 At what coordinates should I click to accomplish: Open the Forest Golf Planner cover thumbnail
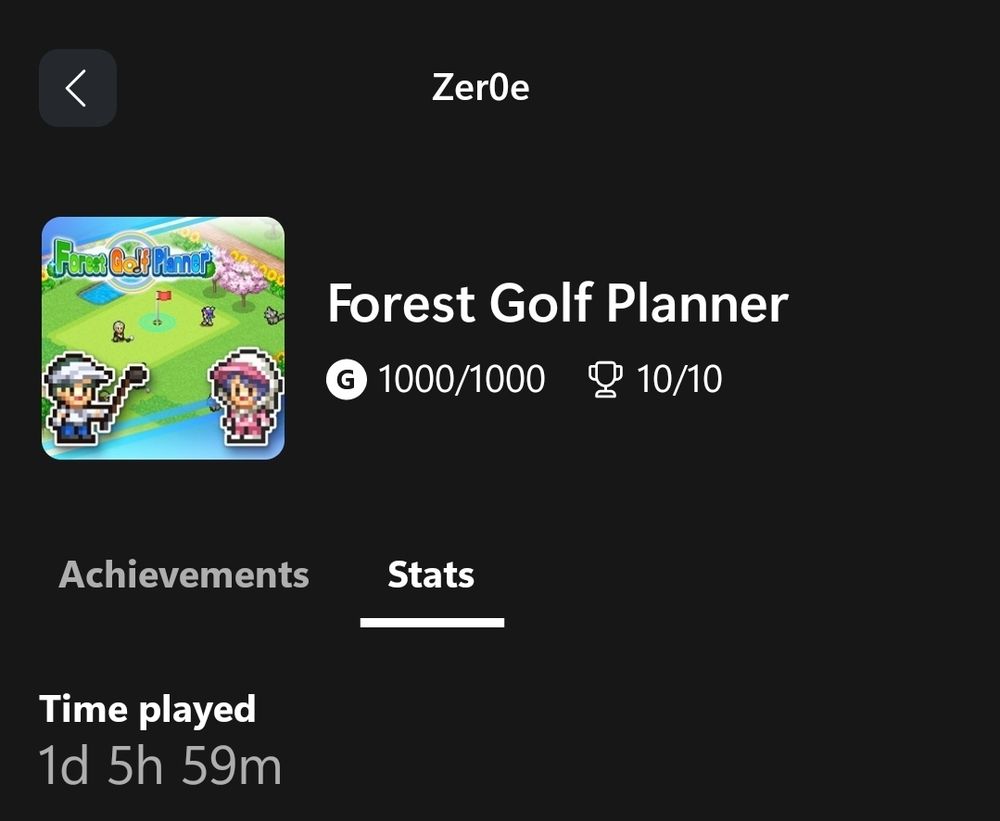coord(163,338)
